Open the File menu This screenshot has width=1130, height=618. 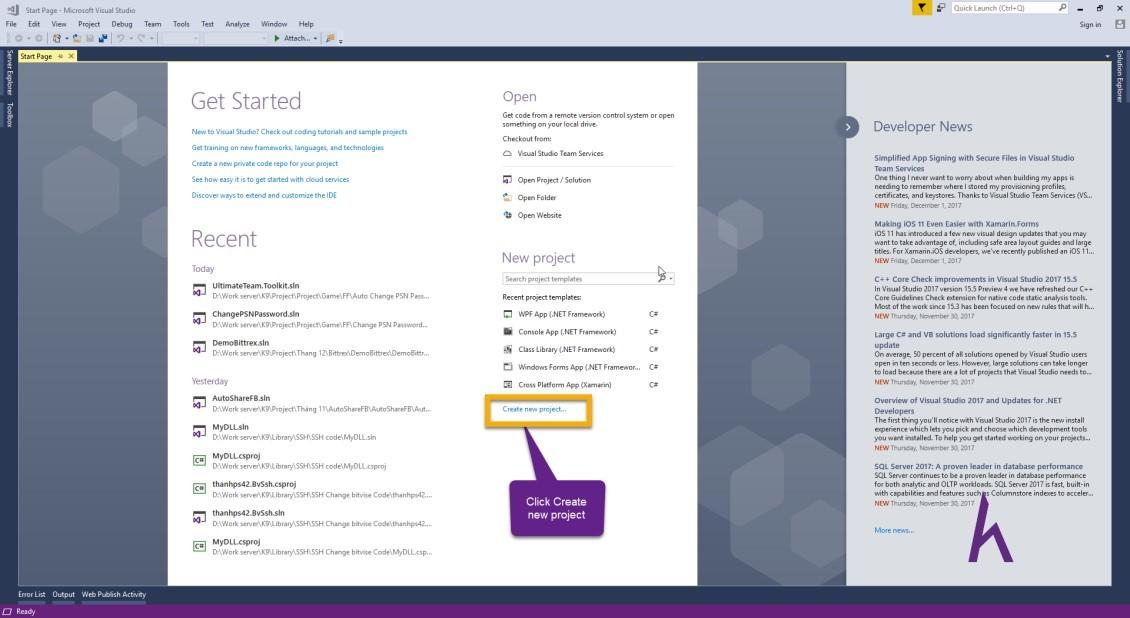[11, 24]
